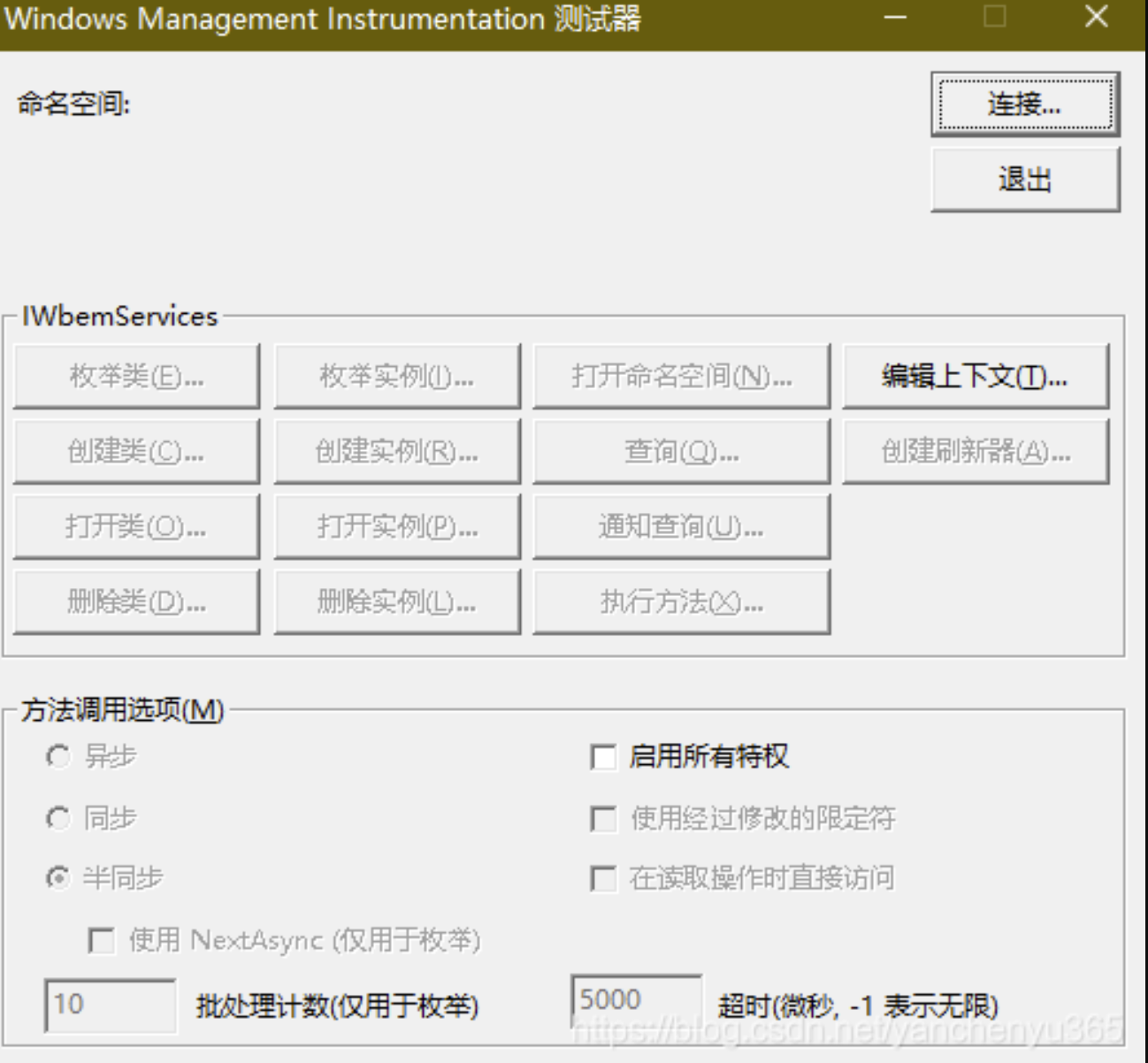Viewport: 1148px width, 1063px height.
Task: Click 创建类(C)
Action: (x=137, y=450)
